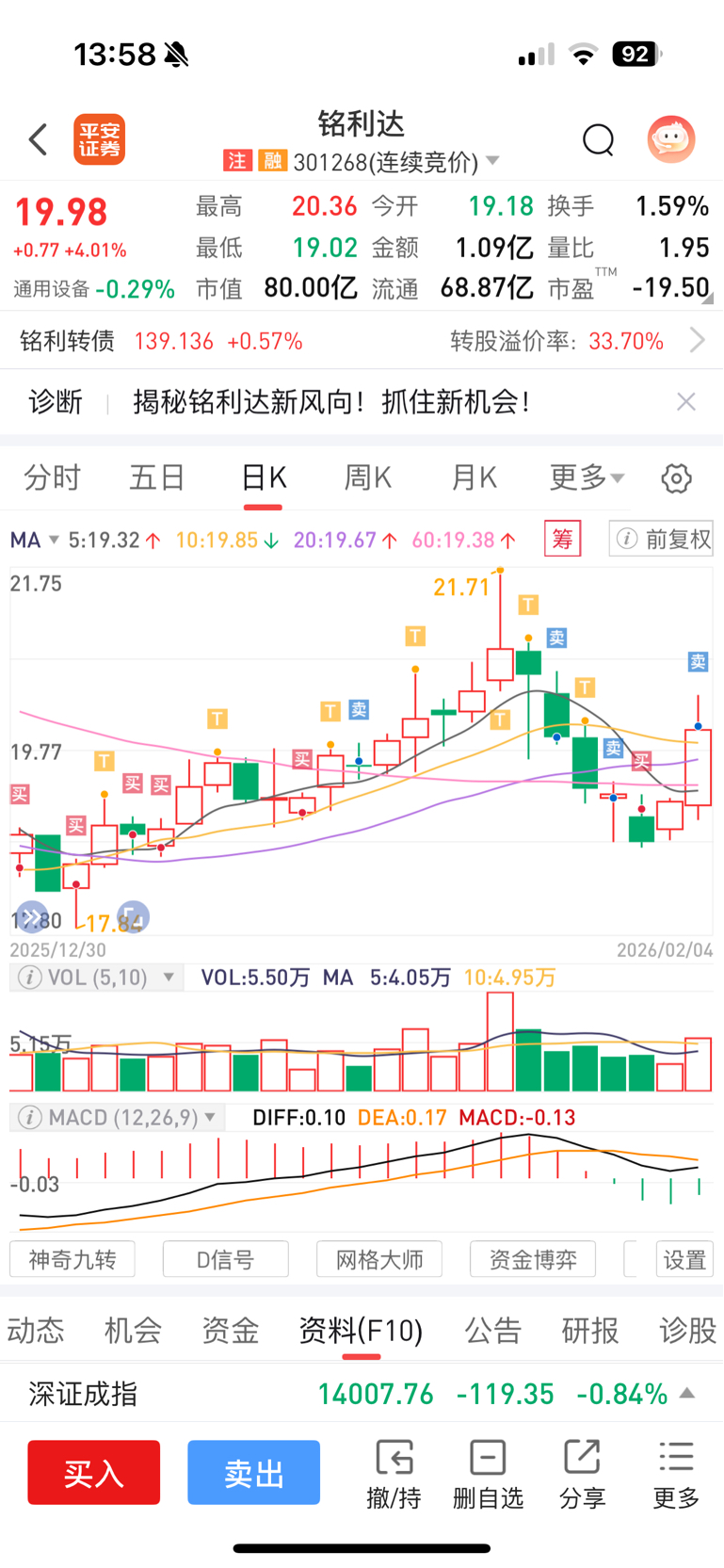This screenshot has height=1568, width=724.
Task: Tap the 深证成指 index name
Action: tap(83, 1394)
